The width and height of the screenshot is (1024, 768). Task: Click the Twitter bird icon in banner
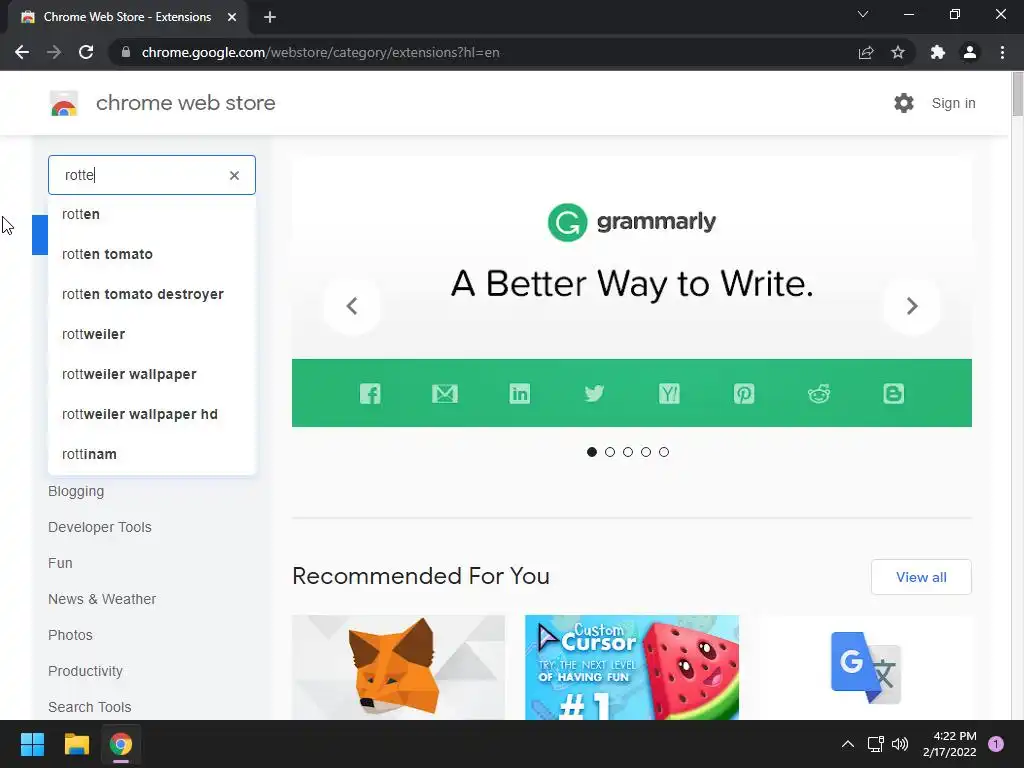pos(594,393)
